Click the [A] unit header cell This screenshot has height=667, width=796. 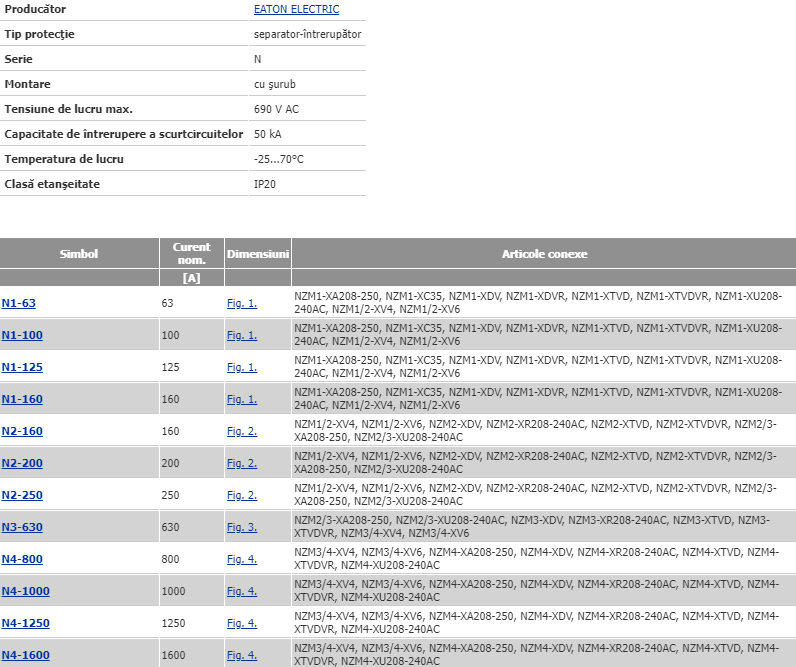[191, 278]
